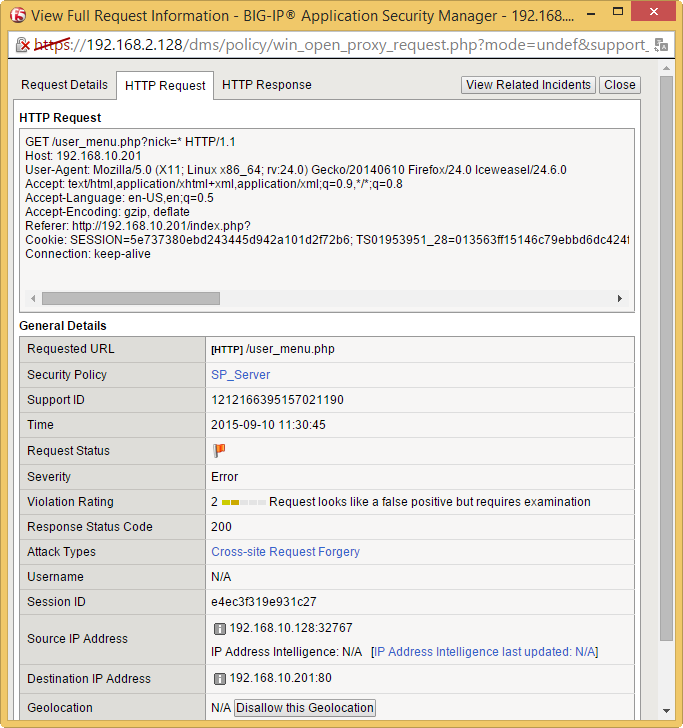Click the F5 logo in title bar
Screen dimensions: 683x728
pyautogui.click(x=17, y=15)
